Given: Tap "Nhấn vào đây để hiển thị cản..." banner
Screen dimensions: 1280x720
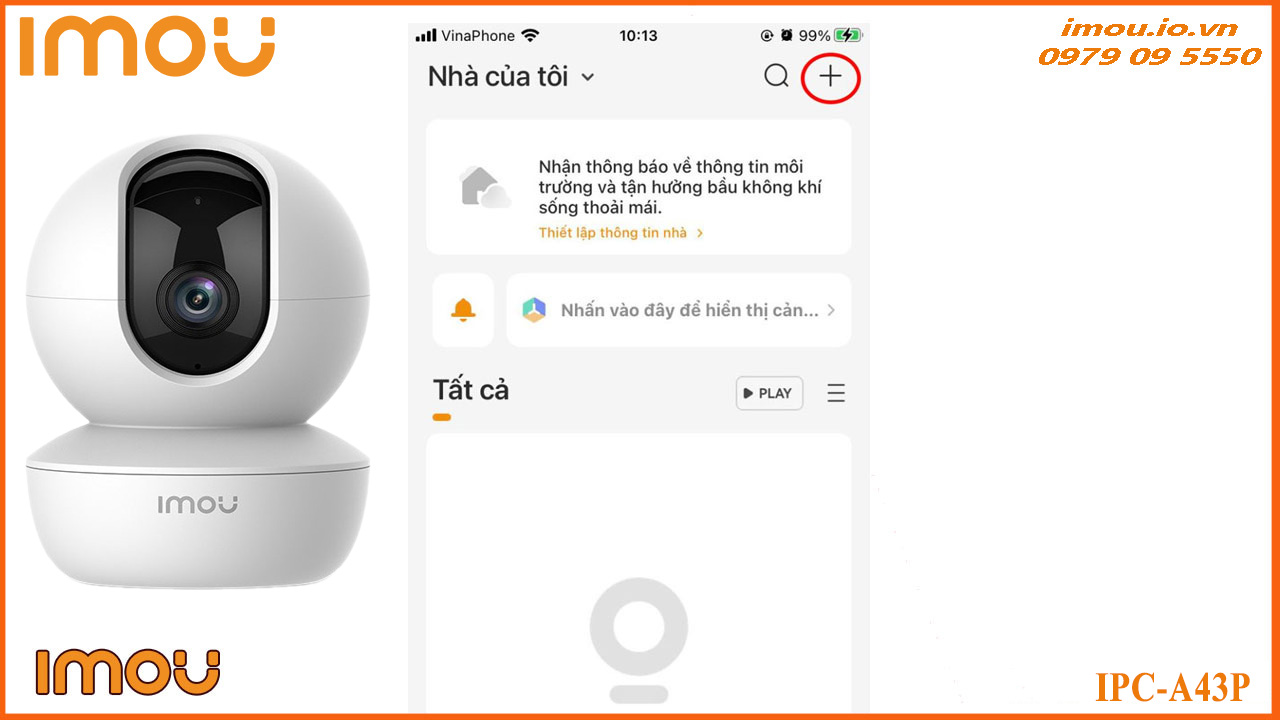Looking at the screenshot, I should pyautogui.click(x=679, y=310).
